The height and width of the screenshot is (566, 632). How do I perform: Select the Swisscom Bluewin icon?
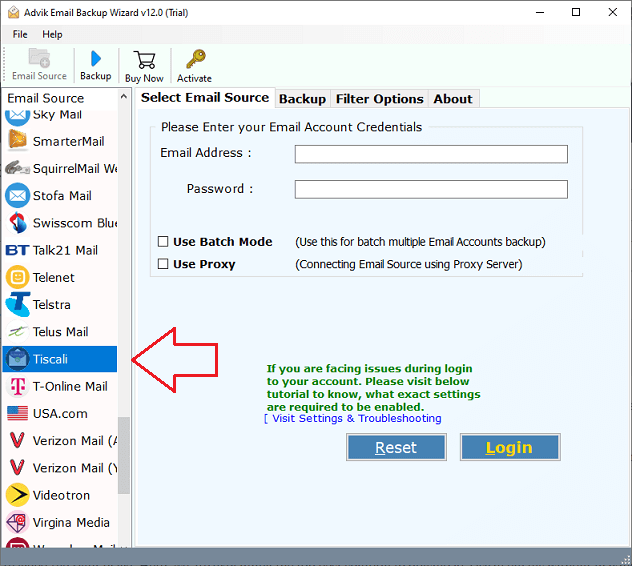17,223
